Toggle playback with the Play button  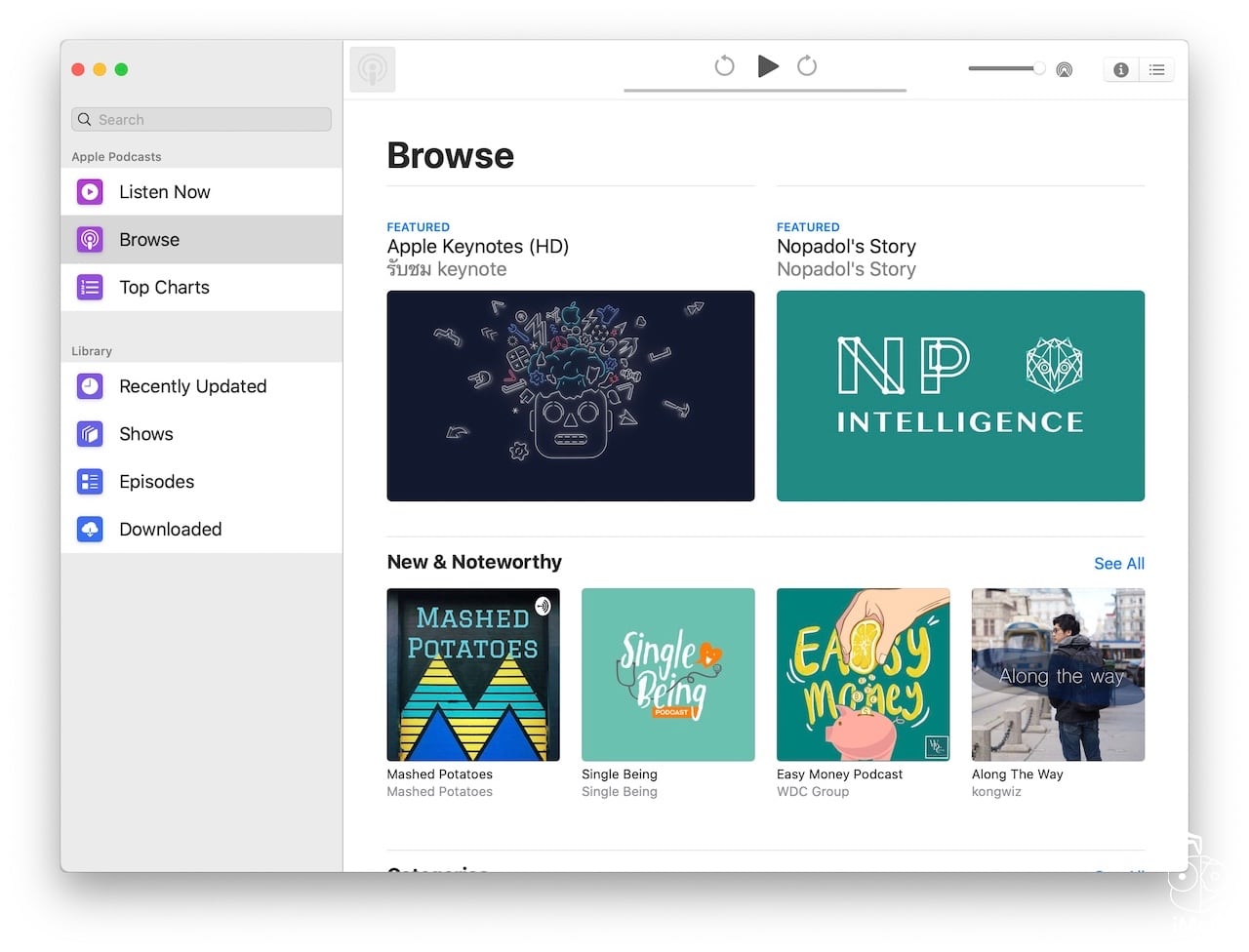click(768, 66)
